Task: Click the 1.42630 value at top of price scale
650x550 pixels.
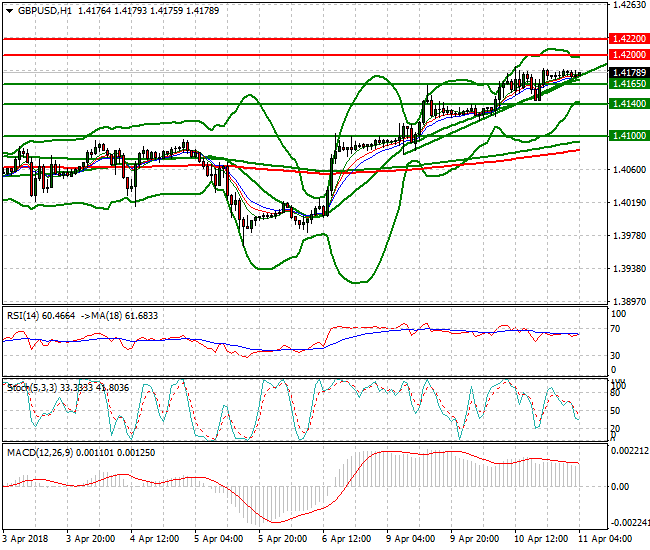Action: click(x=629, y=5)
